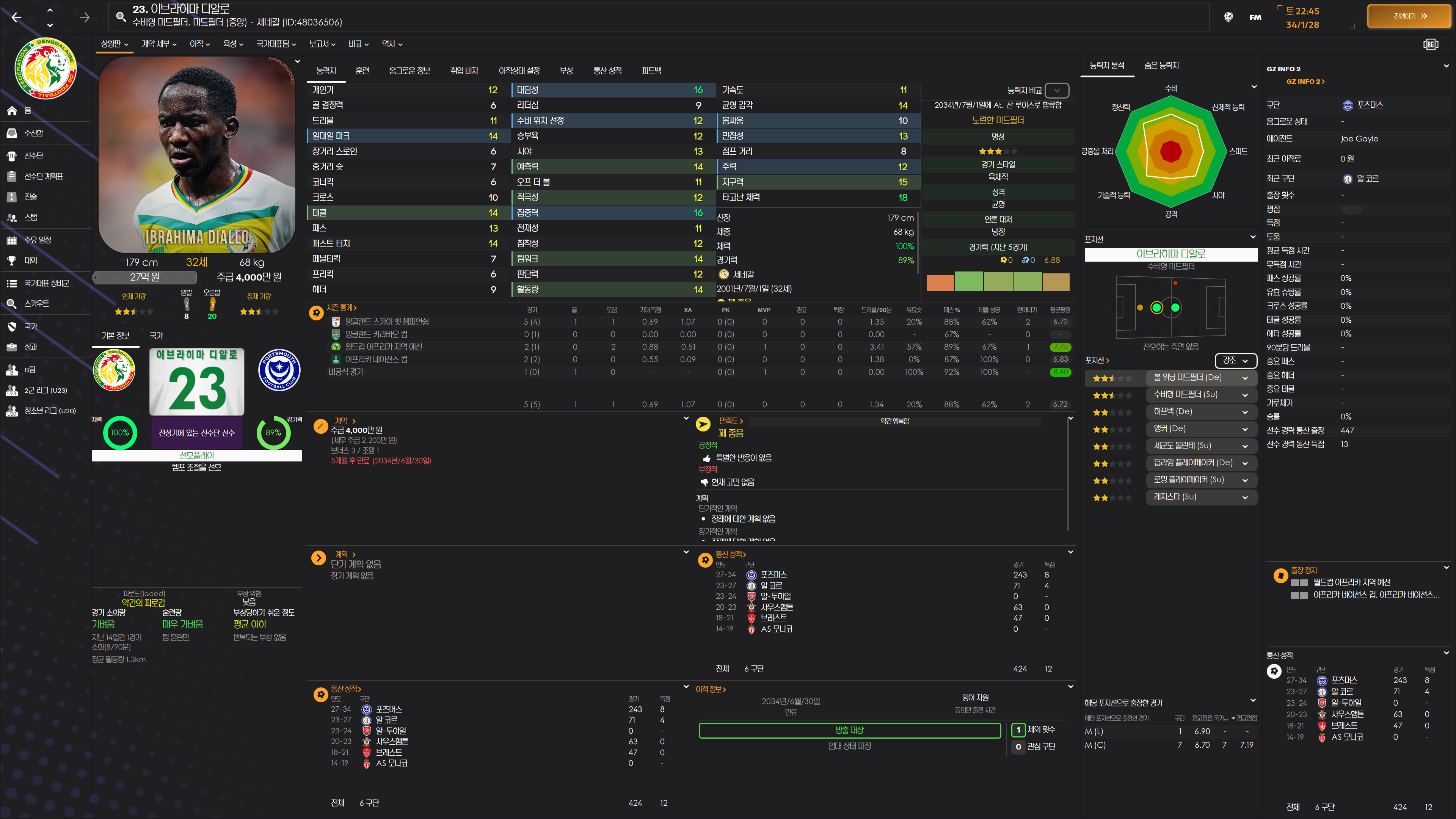The height and width of the screenshot is (819, 1456).
Task: Click the 대회 trophy sidebar icon
Action: 12,260
